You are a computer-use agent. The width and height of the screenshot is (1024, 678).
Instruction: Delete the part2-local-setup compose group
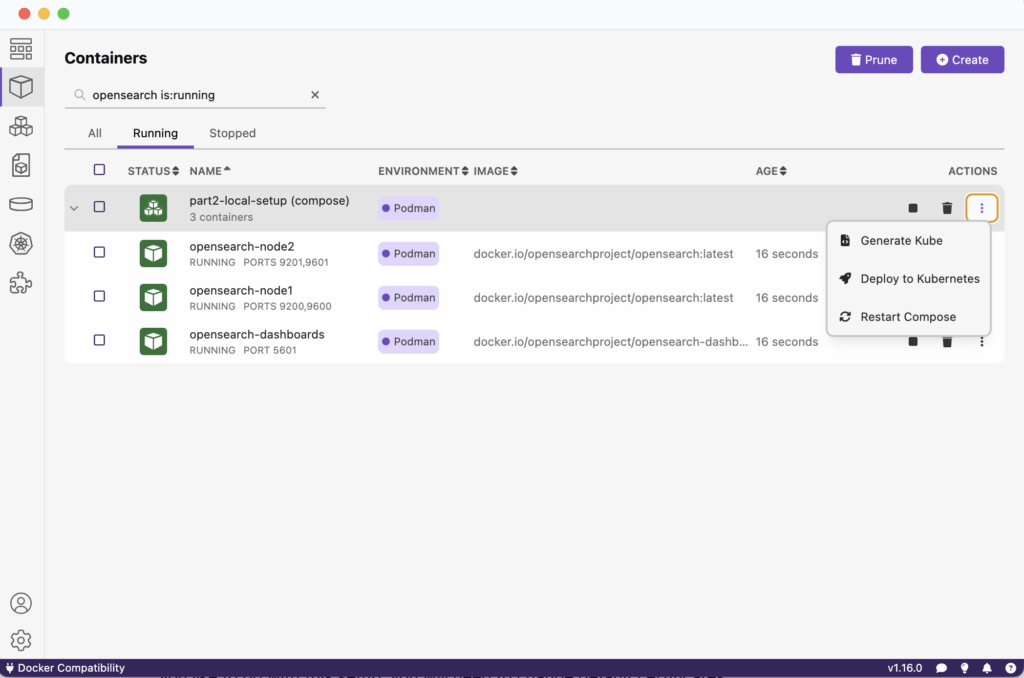click(947, 208)
